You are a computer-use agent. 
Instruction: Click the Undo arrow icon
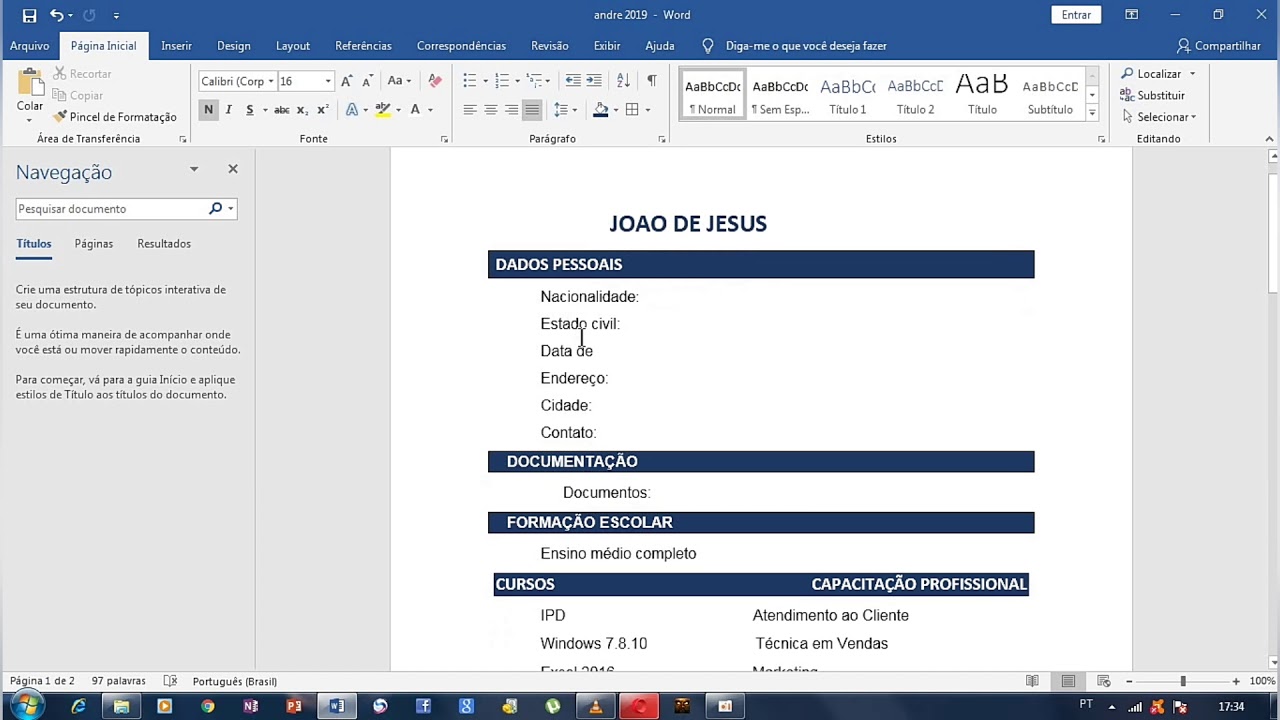(56, 15)
